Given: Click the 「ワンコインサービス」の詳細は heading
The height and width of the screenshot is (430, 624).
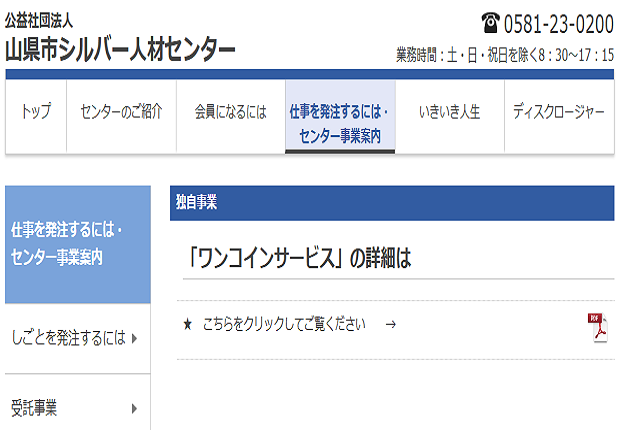Looking at the screenshot, I should point(299,259).
